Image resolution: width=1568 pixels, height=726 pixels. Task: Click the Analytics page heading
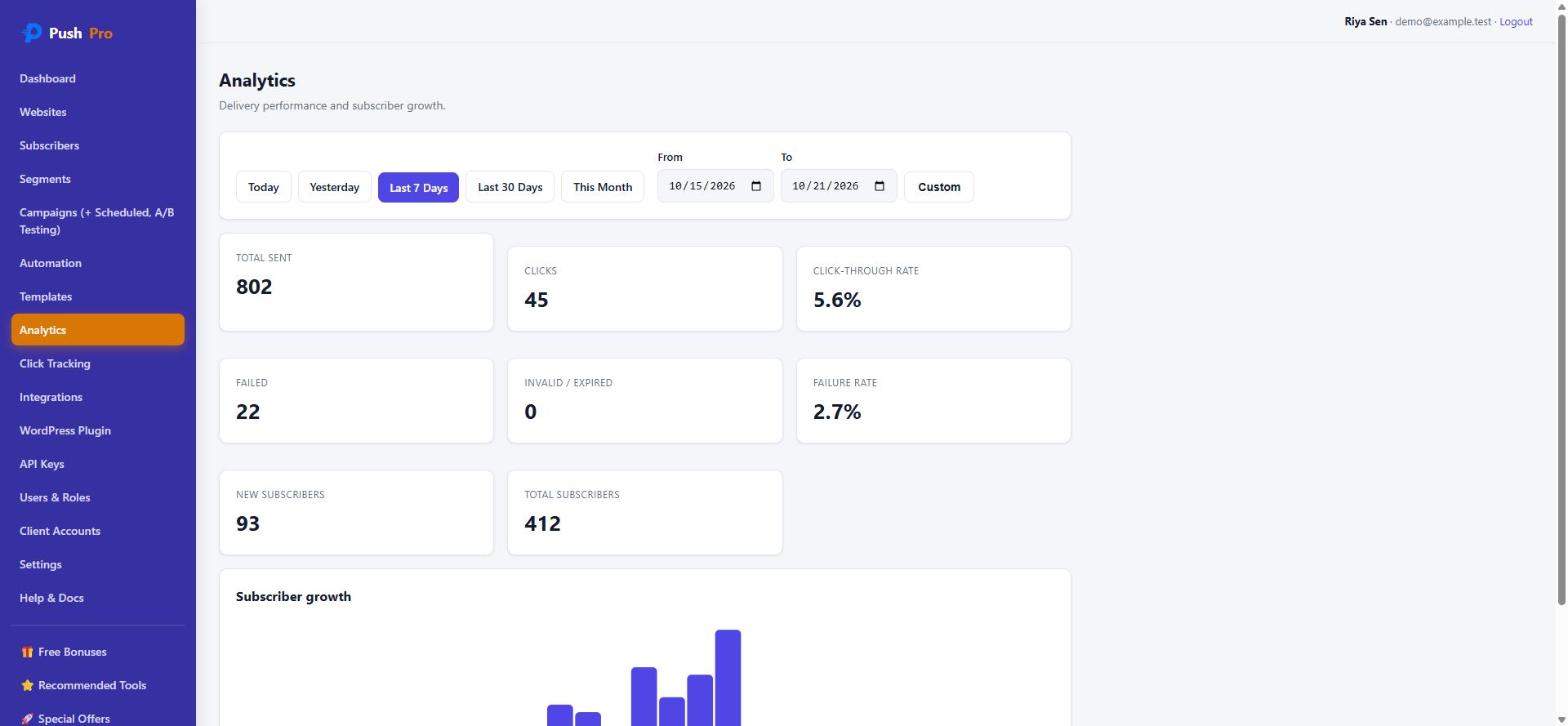click(x=257, y=80)
